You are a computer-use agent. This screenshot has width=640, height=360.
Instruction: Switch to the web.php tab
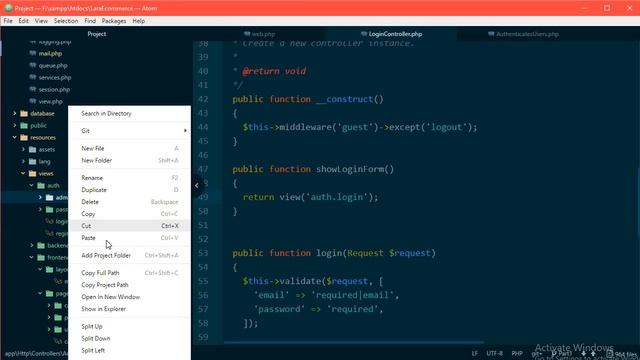pyautogui.click(x=260, y=34)
